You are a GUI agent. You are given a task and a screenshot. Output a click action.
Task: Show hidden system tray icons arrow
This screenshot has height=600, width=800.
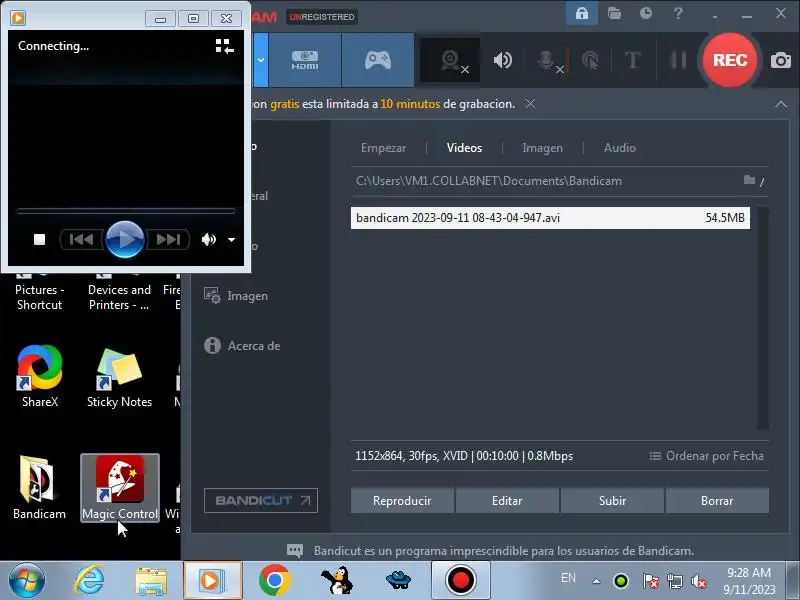click(x=596, y=581)
